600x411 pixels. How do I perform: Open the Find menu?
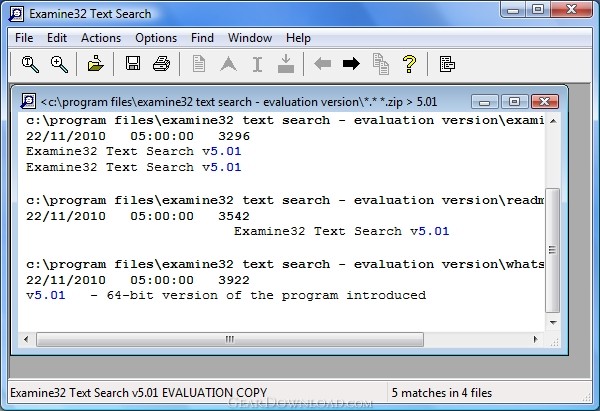pos(202,38)
